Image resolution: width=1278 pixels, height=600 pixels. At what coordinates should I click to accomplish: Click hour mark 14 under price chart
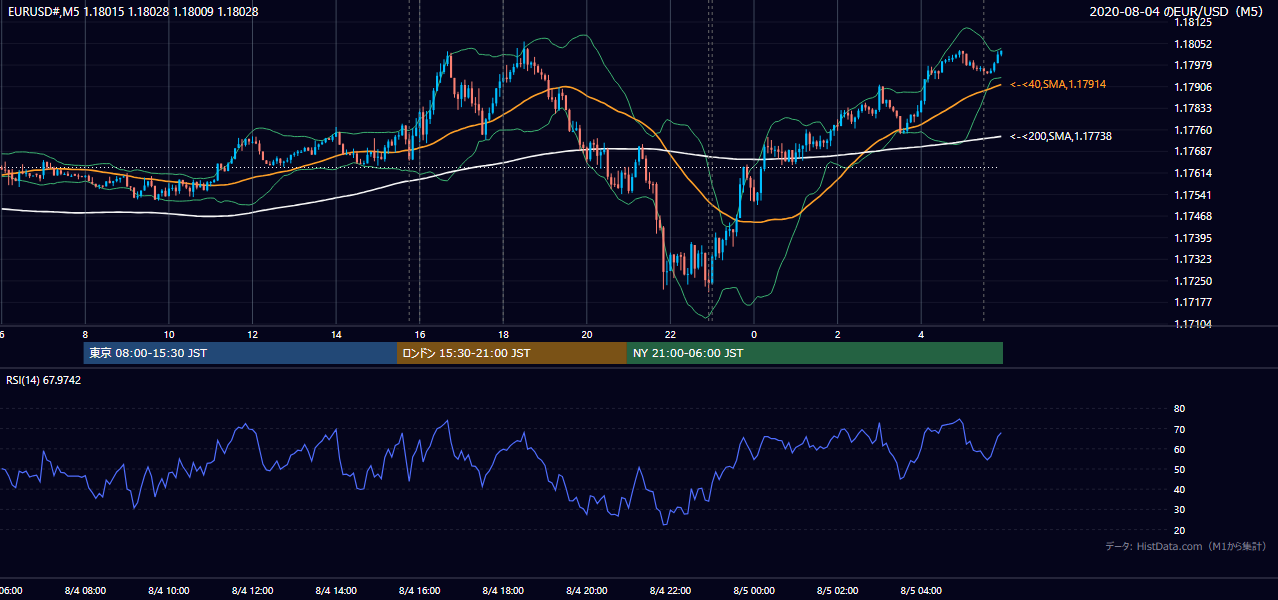pyautogui.click(x=337, y=335)
